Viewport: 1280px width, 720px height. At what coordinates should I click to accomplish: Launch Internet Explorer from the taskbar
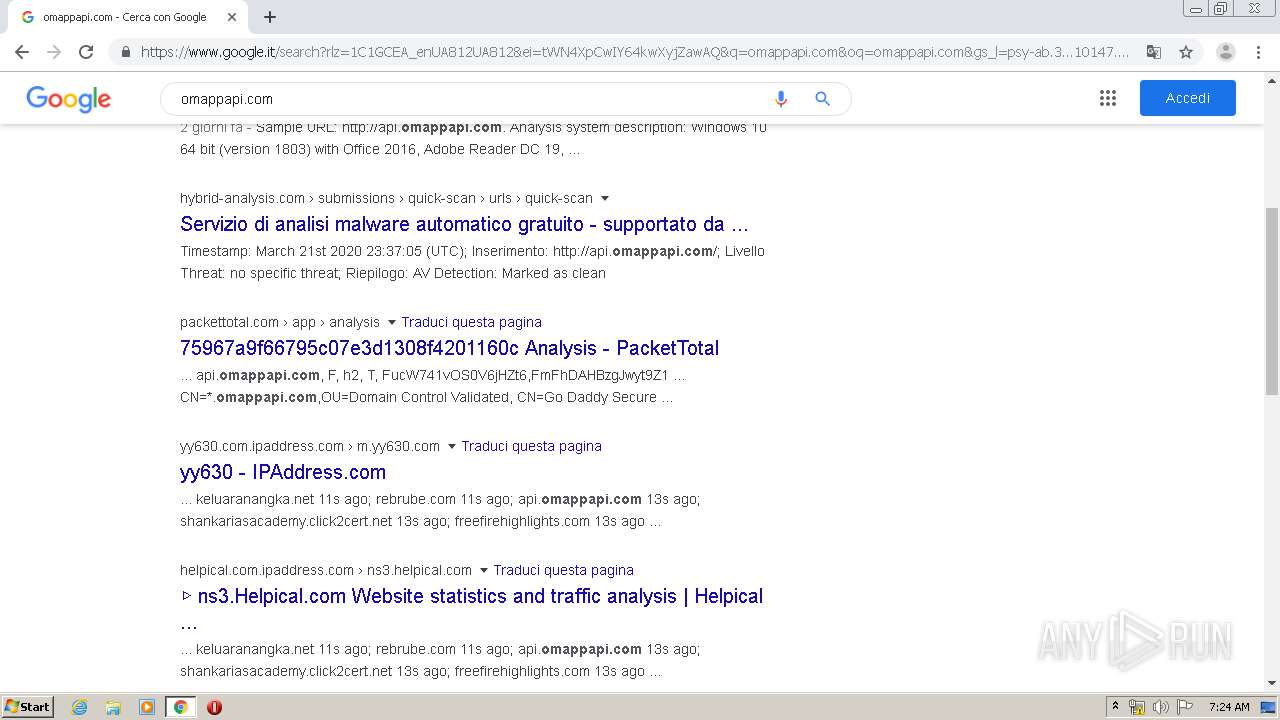(80, 707)
